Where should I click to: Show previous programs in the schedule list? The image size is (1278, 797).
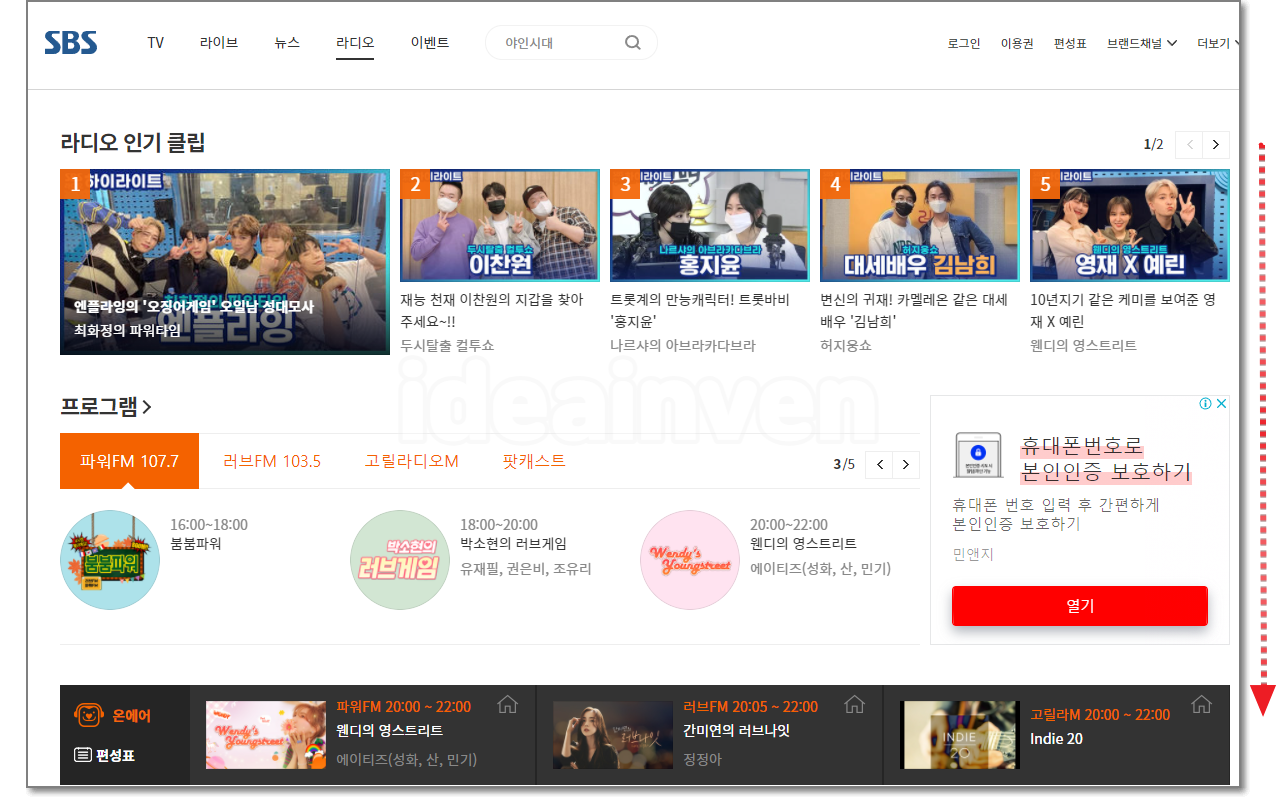pyautogui.click(x=879, y=464)
